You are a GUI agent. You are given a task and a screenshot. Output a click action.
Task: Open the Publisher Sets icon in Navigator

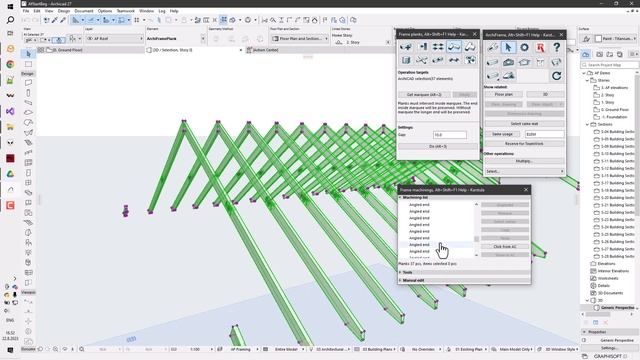click(620, 54)
